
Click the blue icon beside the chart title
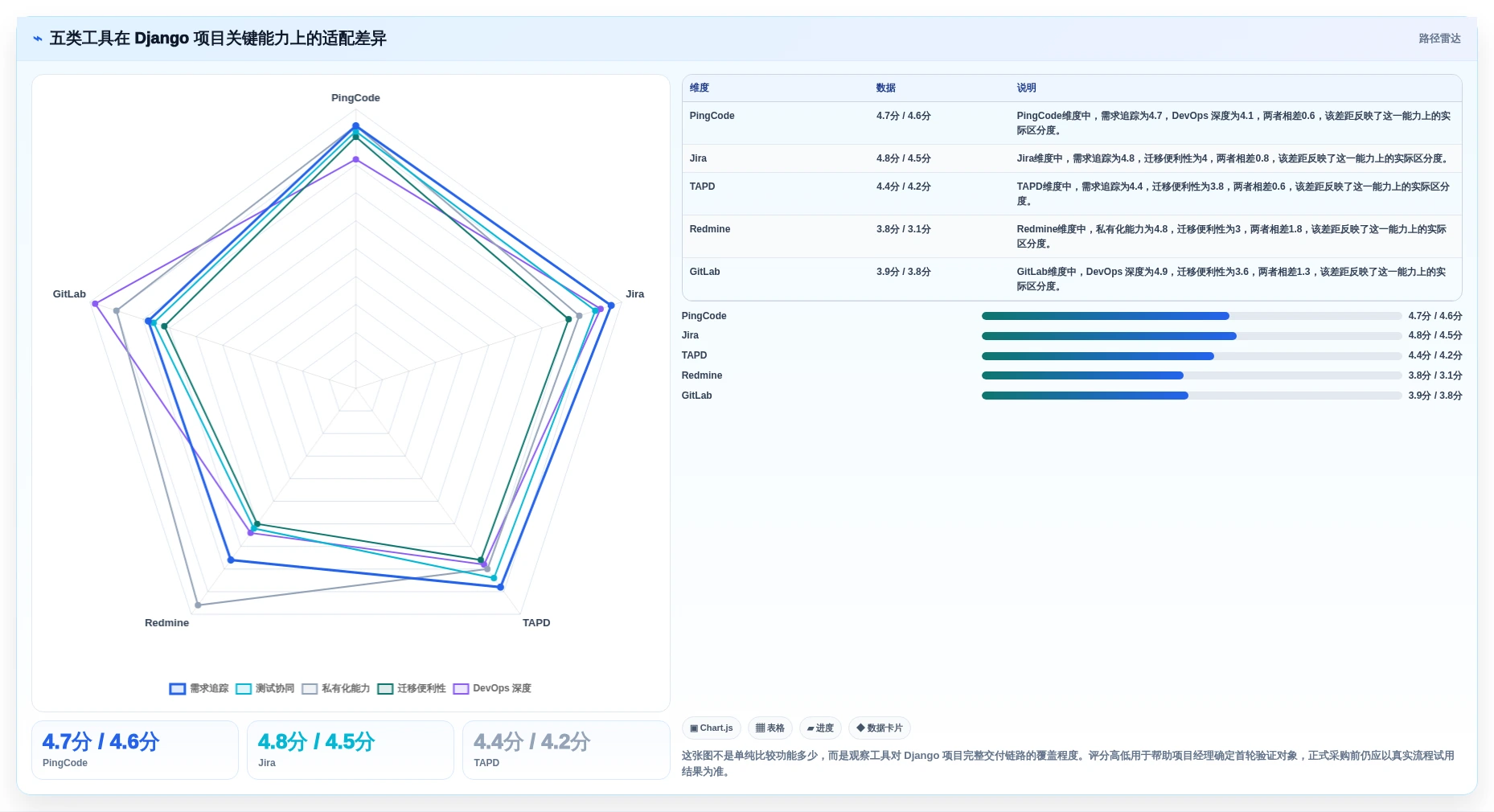37,39
